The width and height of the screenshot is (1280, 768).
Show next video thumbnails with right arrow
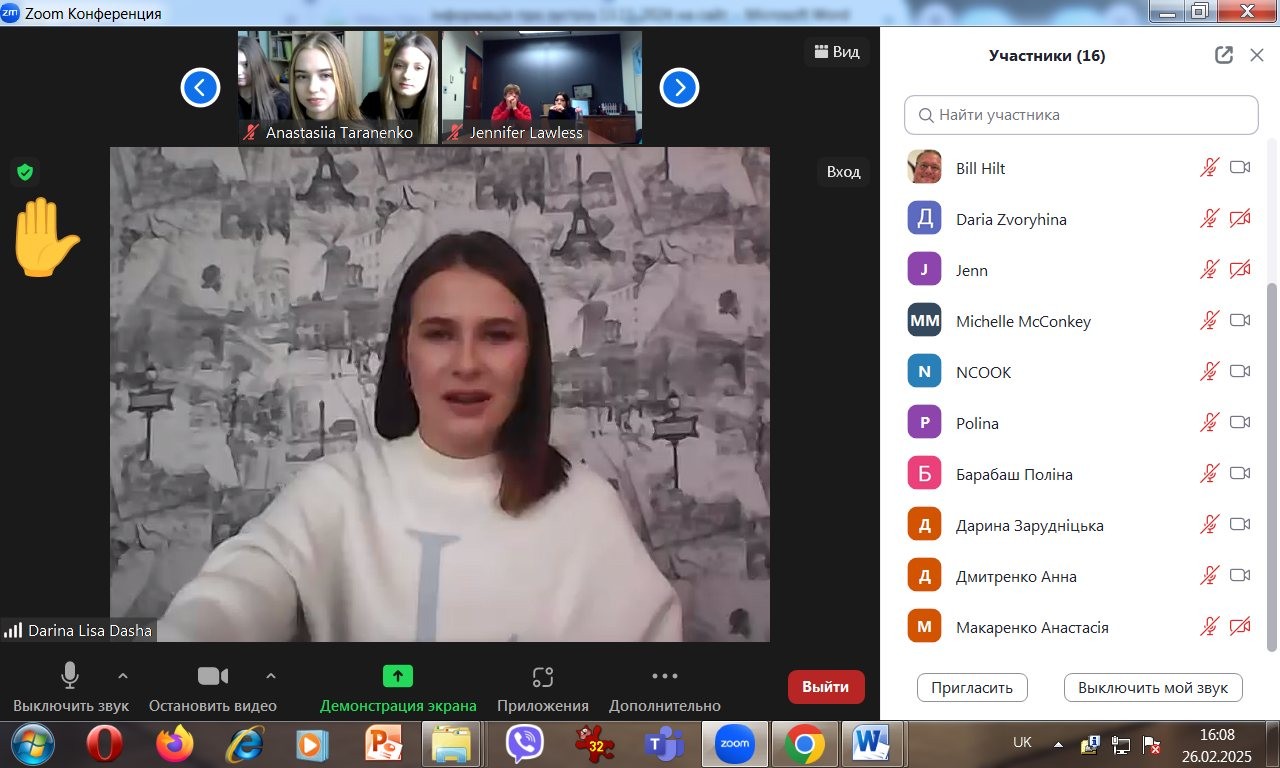coord(679,88)
